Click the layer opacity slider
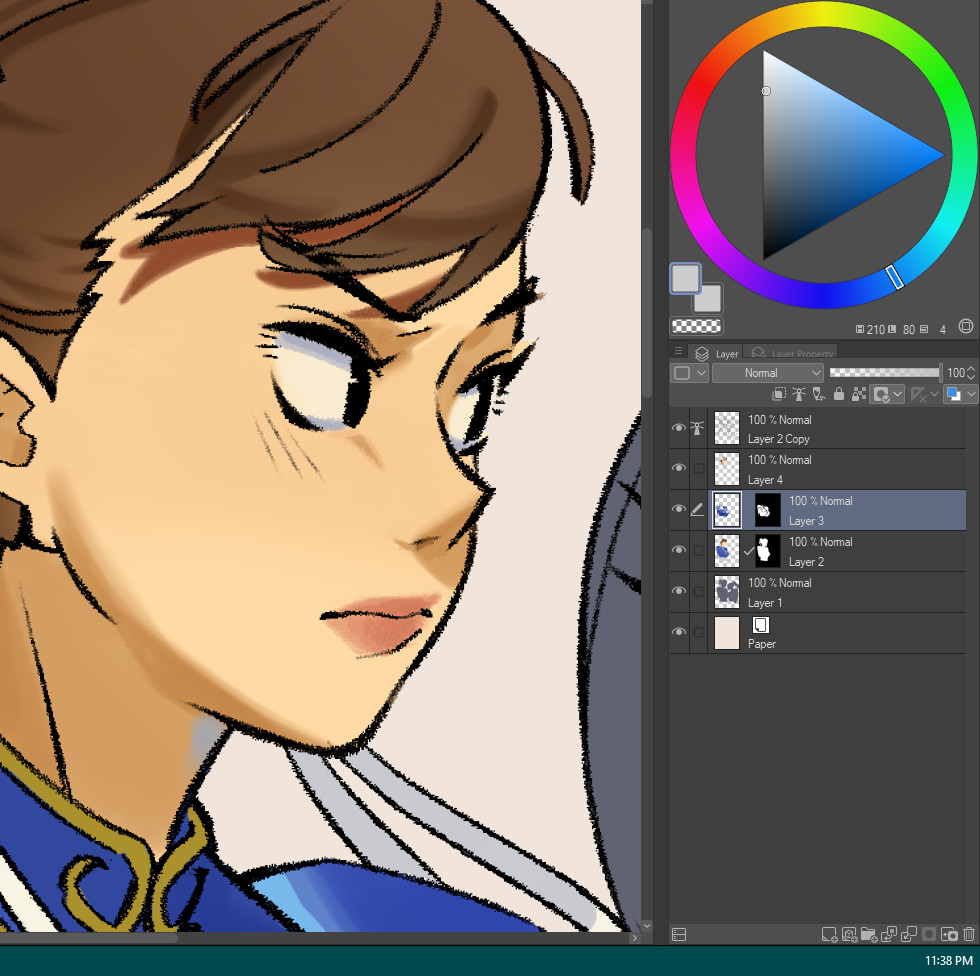 pyautogui.click(x=885, y=373)
